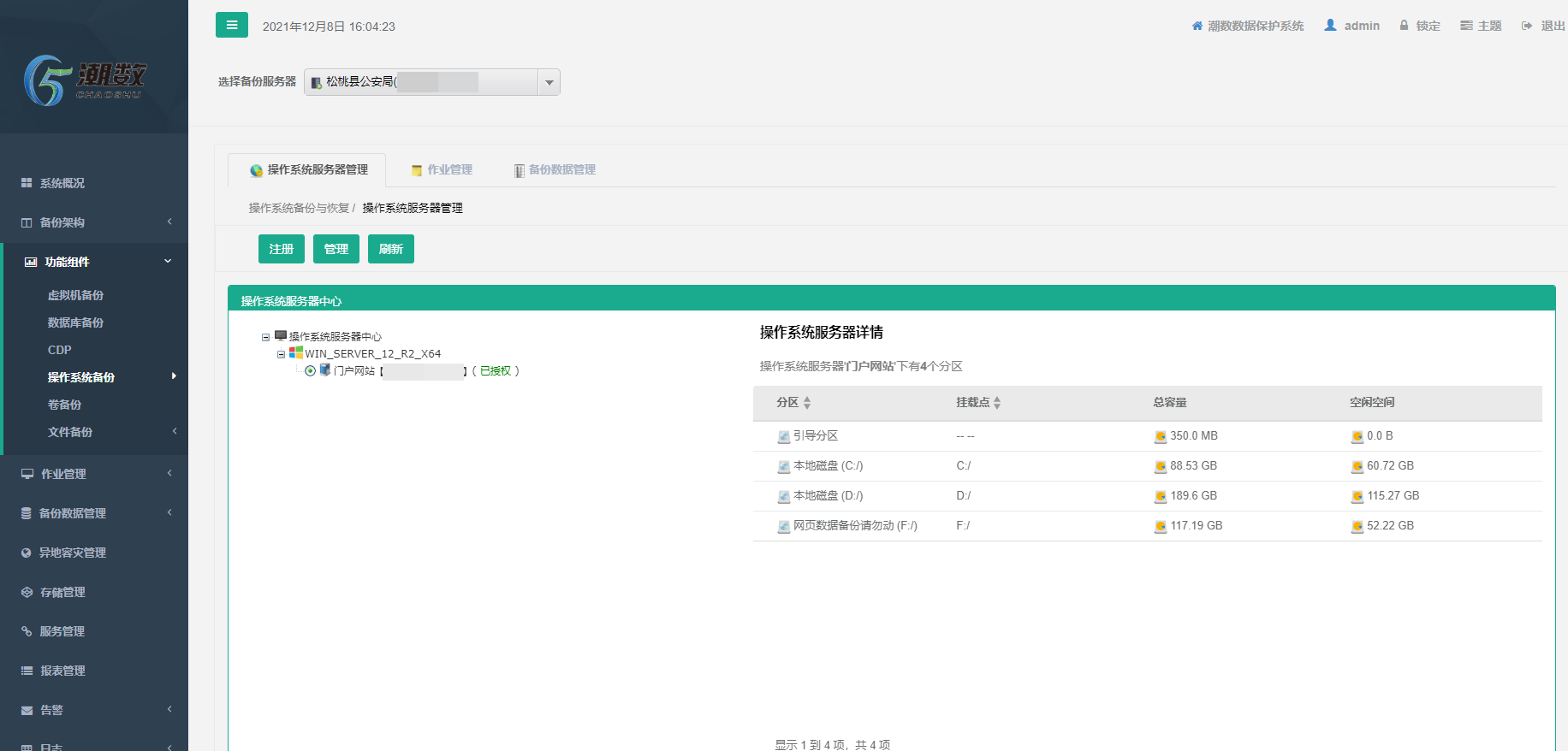Click the 注册 button
This screenshot has width=1568, height=751.
[281, 249]
